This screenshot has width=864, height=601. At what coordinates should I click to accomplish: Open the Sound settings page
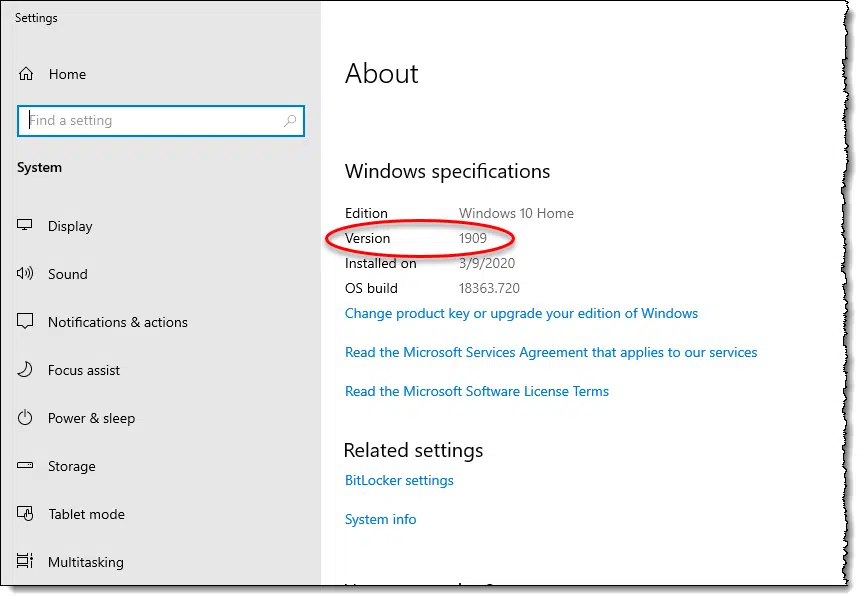(x=67, y=274)
